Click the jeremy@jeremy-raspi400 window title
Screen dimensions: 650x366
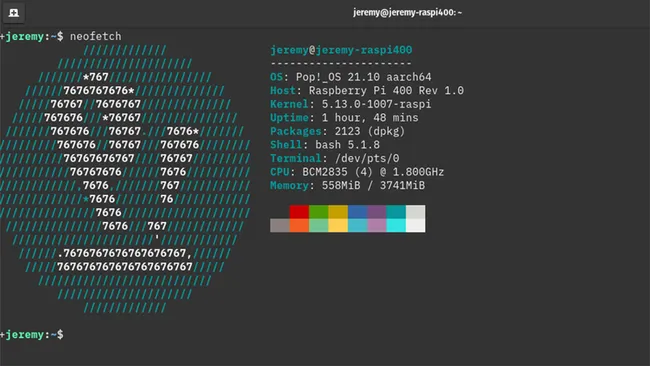tap(407, 12)
